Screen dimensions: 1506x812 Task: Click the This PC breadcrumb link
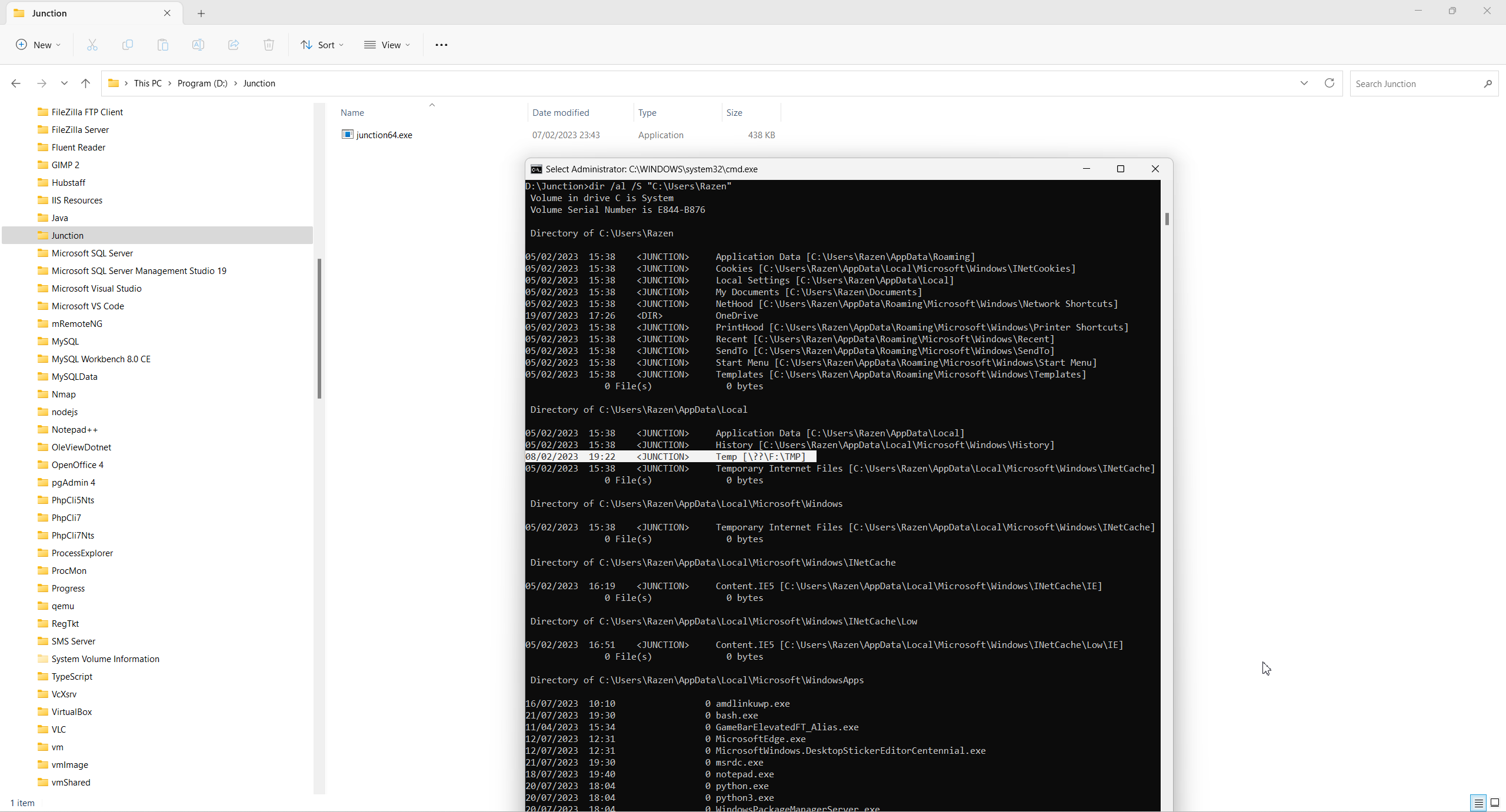[148, 83]
